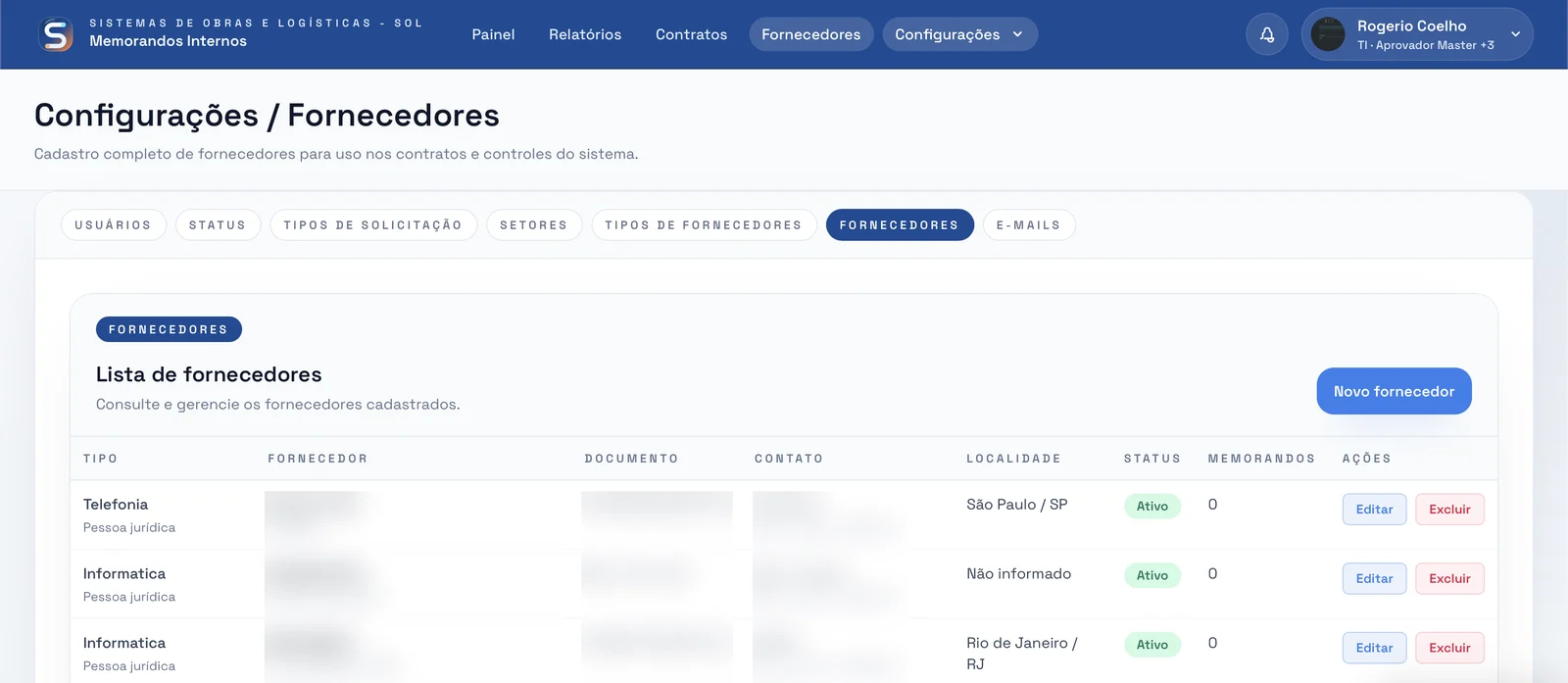Switch to the Status tab

[x=218, y=224]
